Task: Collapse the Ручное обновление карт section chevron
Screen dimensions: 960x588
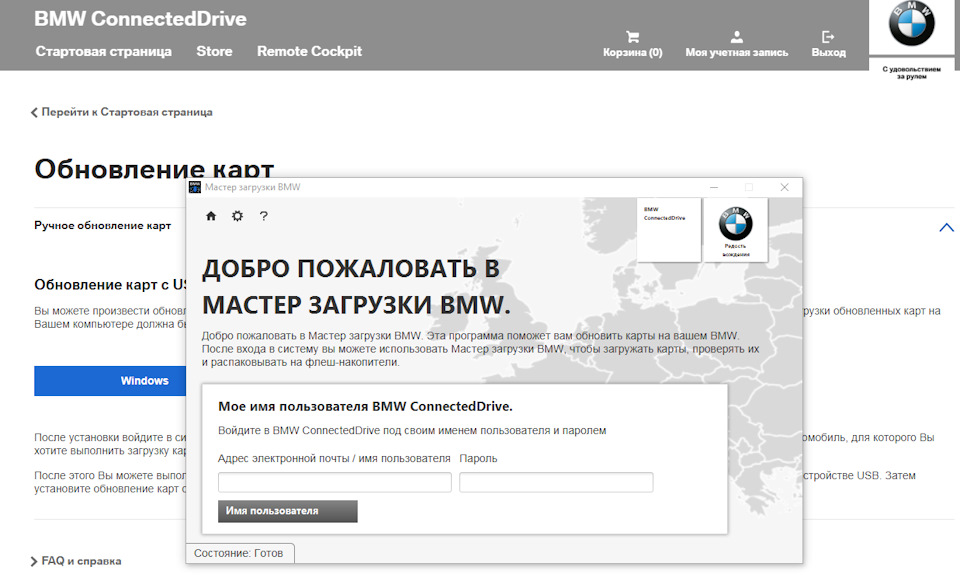Action: [946, 228]
